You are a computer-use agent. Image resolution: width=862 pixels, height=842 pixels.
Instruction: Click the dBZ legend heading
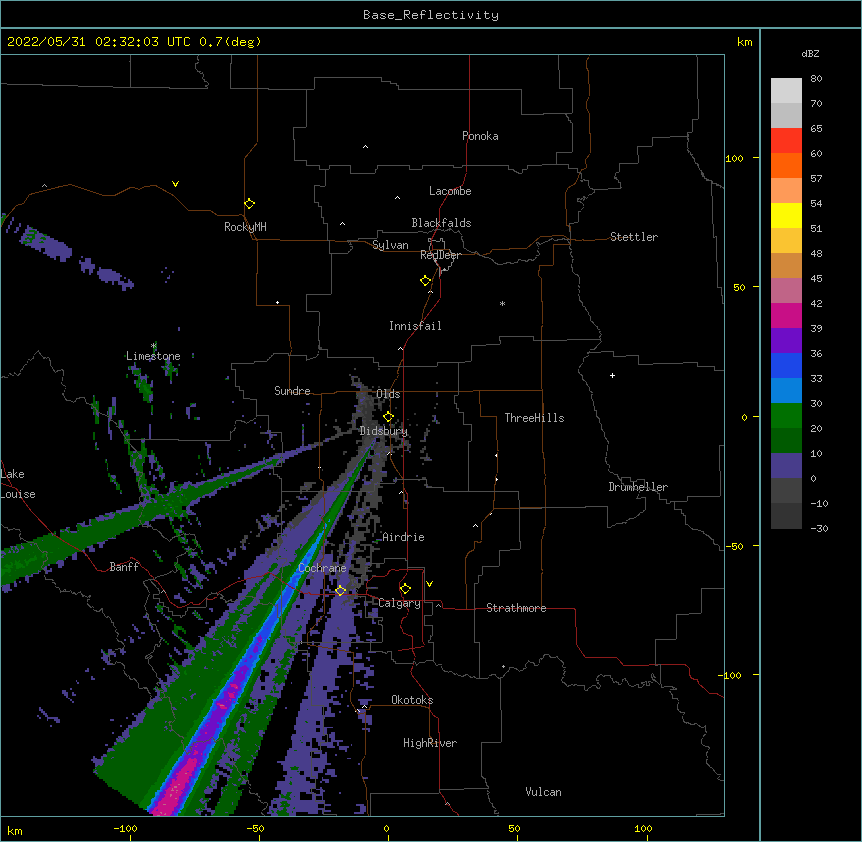pos(810,53)
